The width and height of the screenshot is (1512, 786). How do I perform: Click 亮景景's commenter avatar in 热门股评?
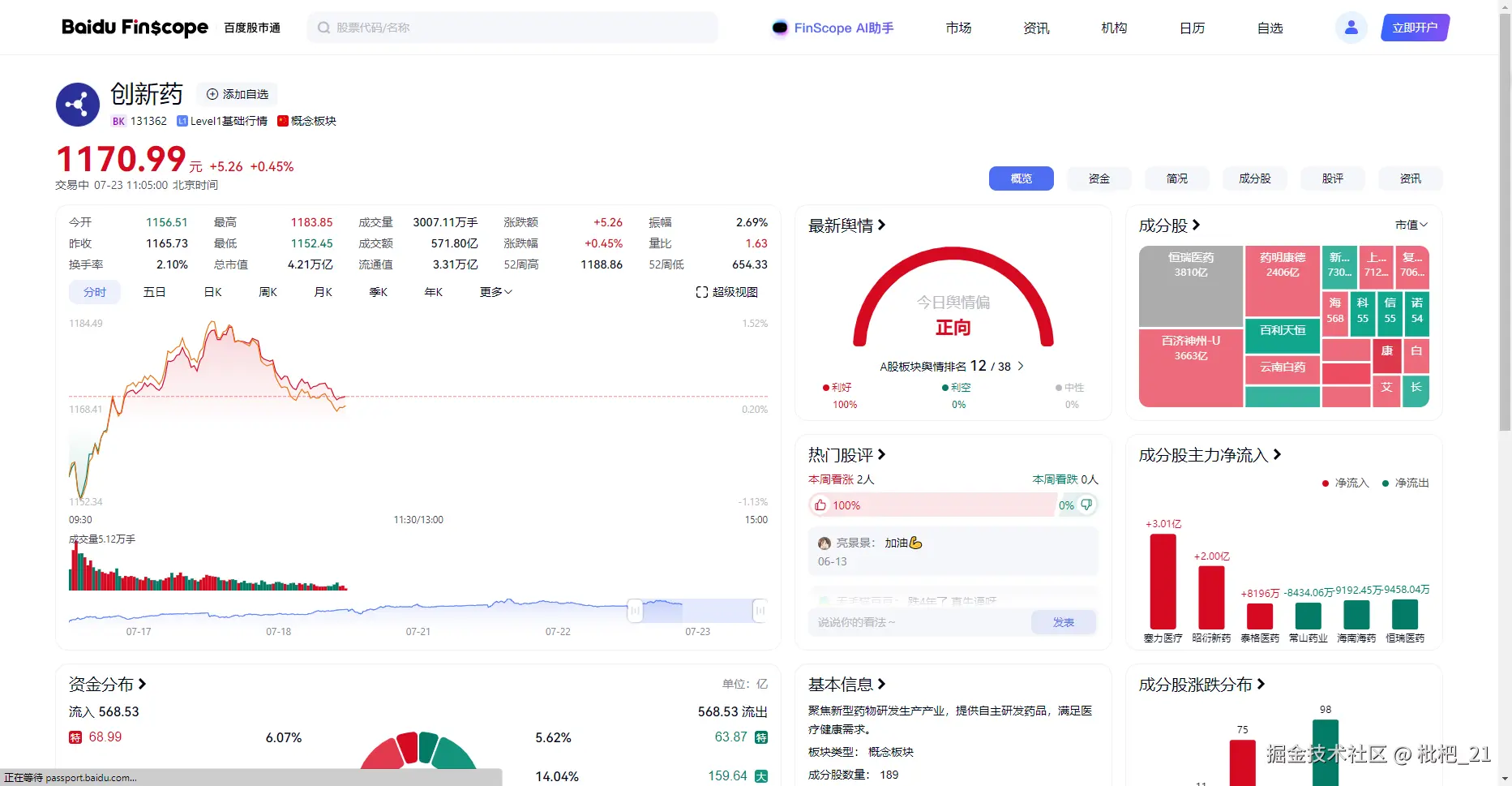tap(825, 543)
